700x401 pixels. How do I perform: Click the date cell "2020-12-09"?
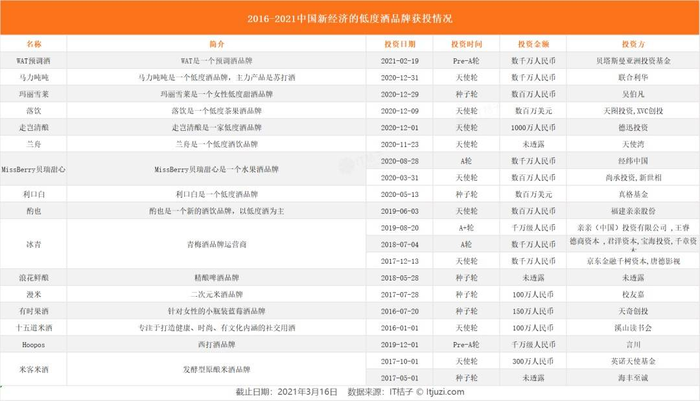tap(400, 111)
